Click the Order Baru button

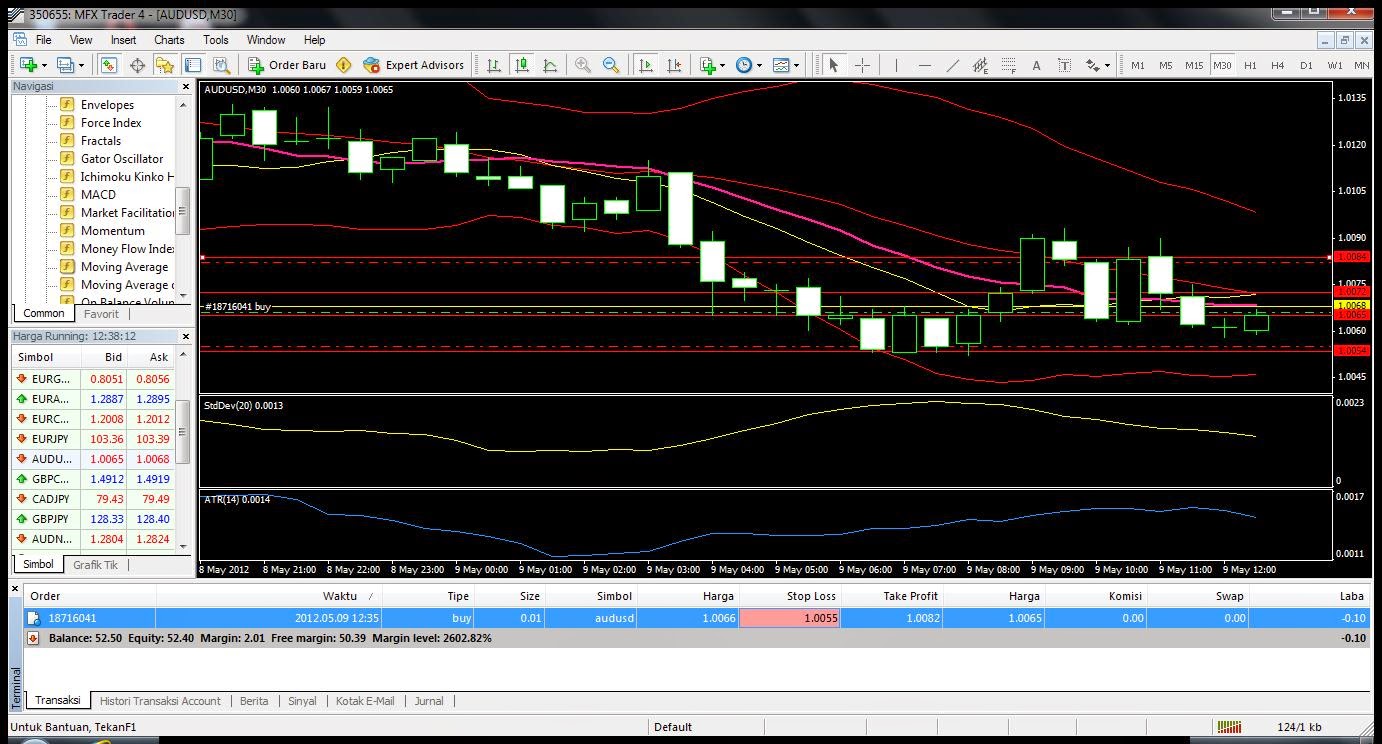click(288, 65)
